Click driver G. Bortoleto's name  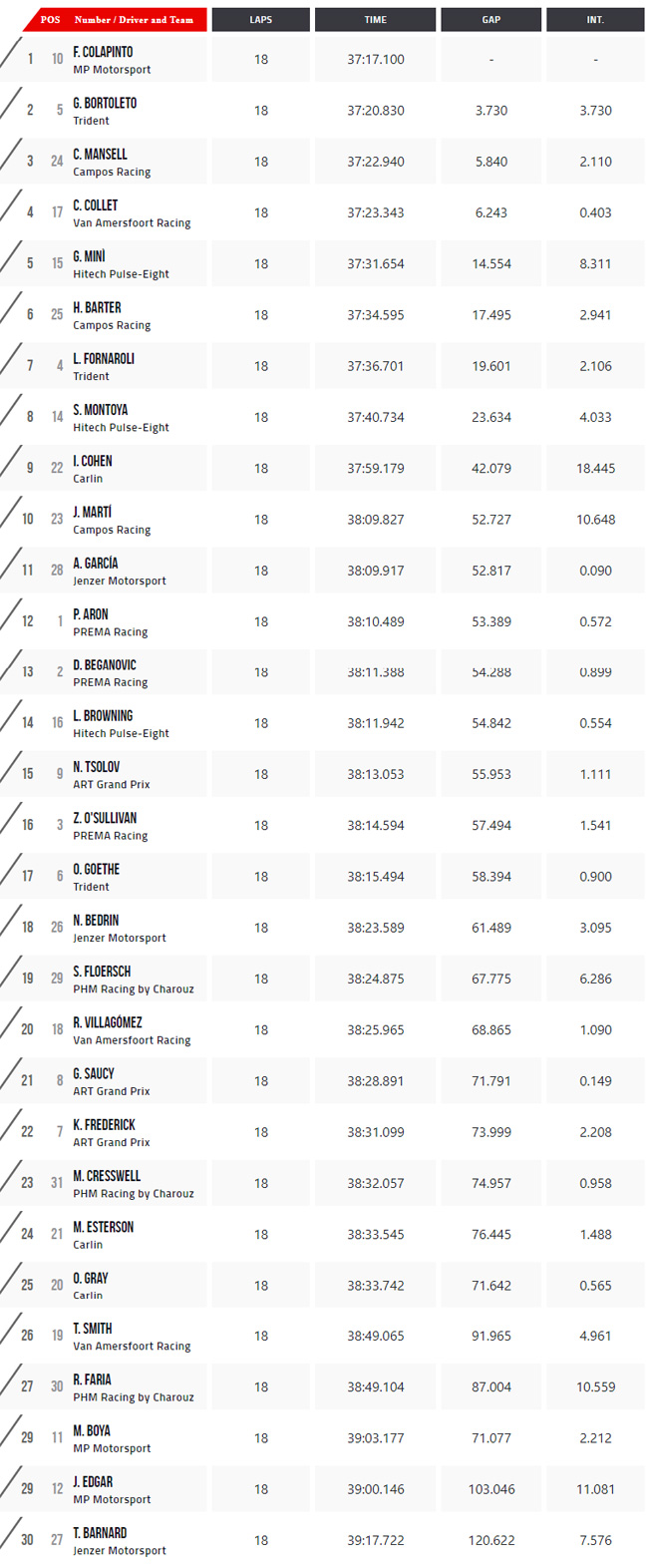[105, 103]
